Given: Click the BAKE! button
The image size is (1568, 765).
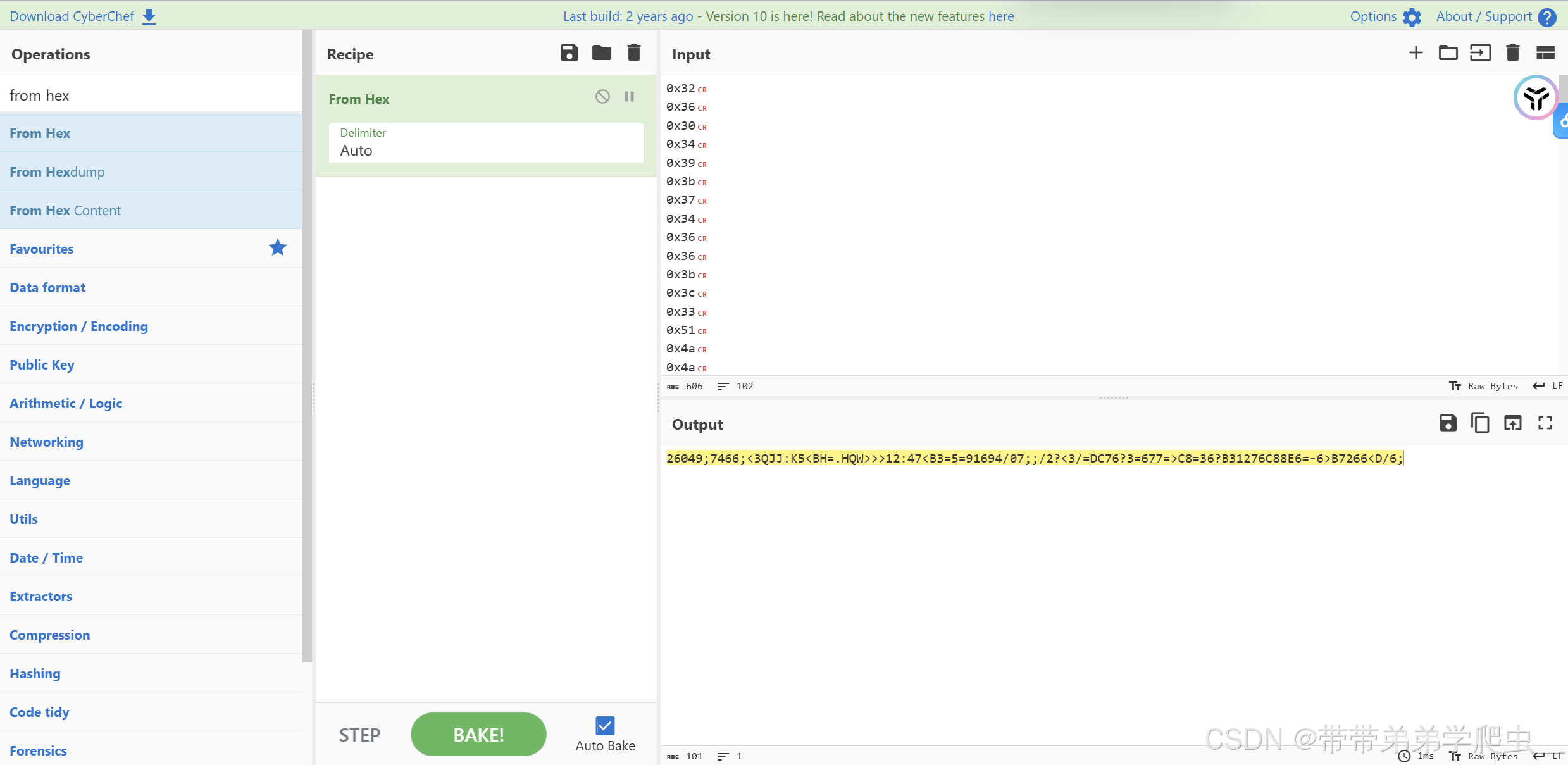Looking at the screenshot, I should click(x=478, y=735).
